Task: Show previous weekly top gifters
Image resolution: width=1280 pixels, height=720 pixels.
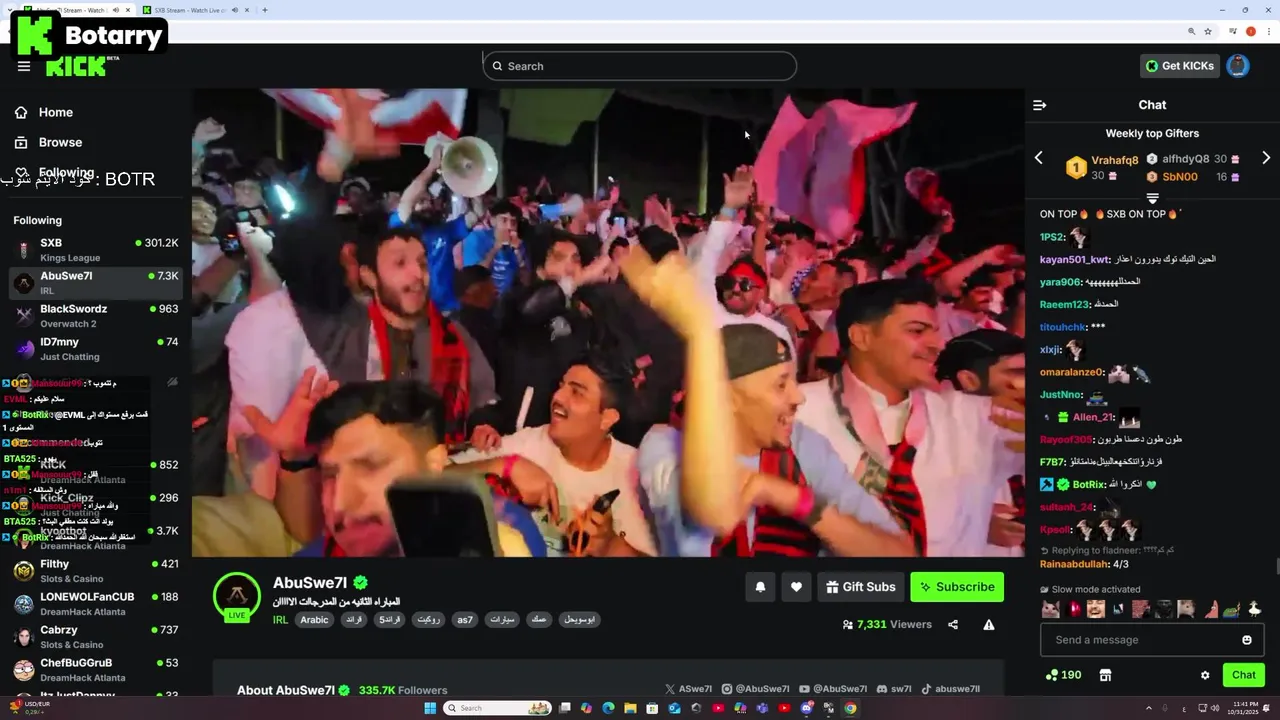Action: click(1038, 158)
